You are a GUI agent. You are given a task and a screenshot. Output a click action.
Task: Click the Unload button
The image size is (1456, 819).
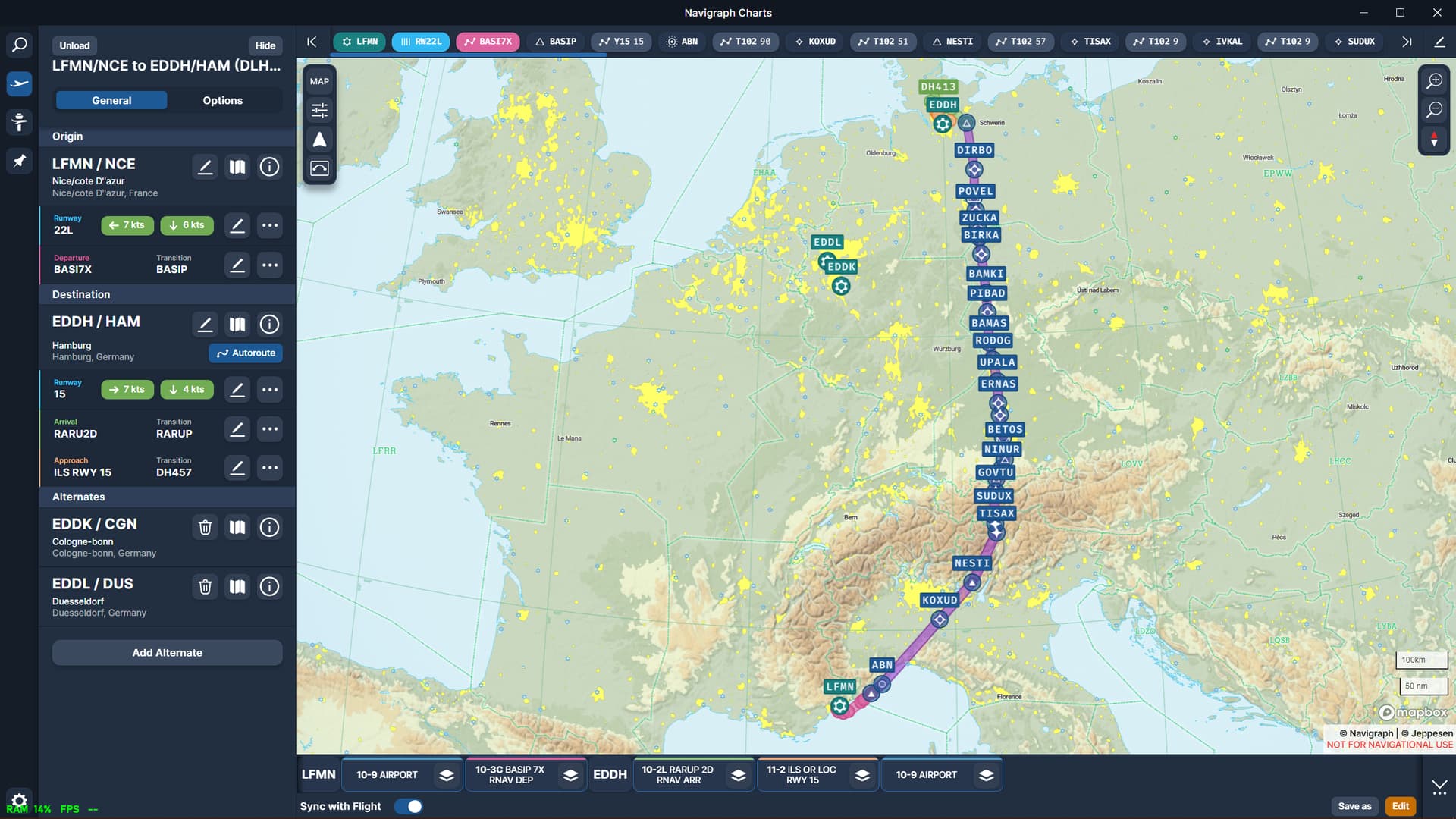[x=74, y=45]
